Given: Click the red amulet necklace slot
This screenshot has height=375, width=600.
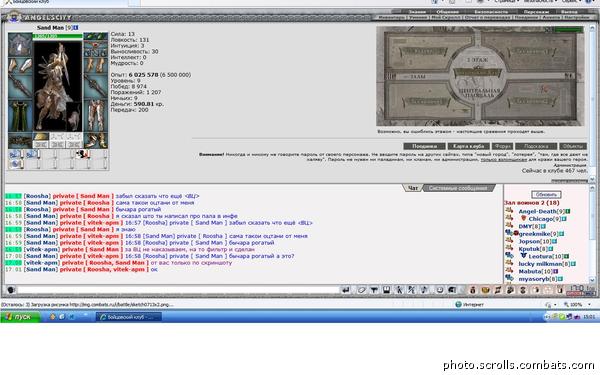Looking at the screenshot, I should click(96, 45).
